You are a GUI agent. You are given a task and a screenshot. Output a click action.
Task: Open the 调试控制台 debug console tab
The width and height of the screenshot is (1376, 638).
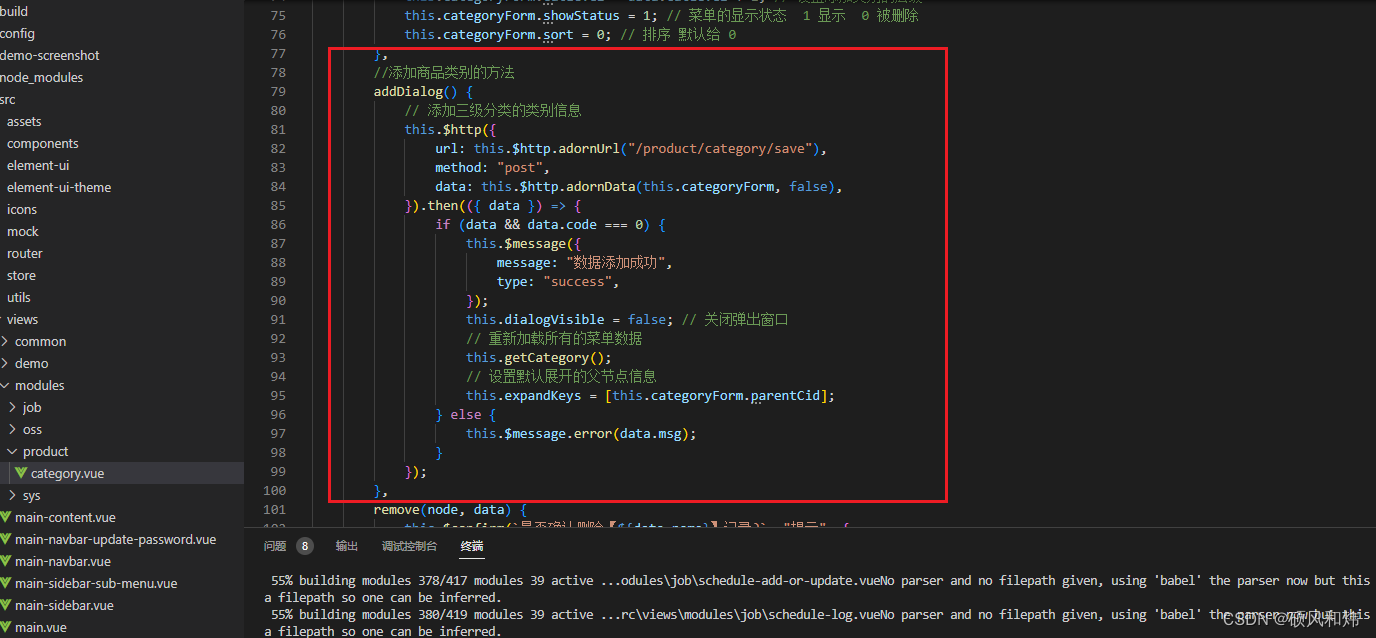409,546
